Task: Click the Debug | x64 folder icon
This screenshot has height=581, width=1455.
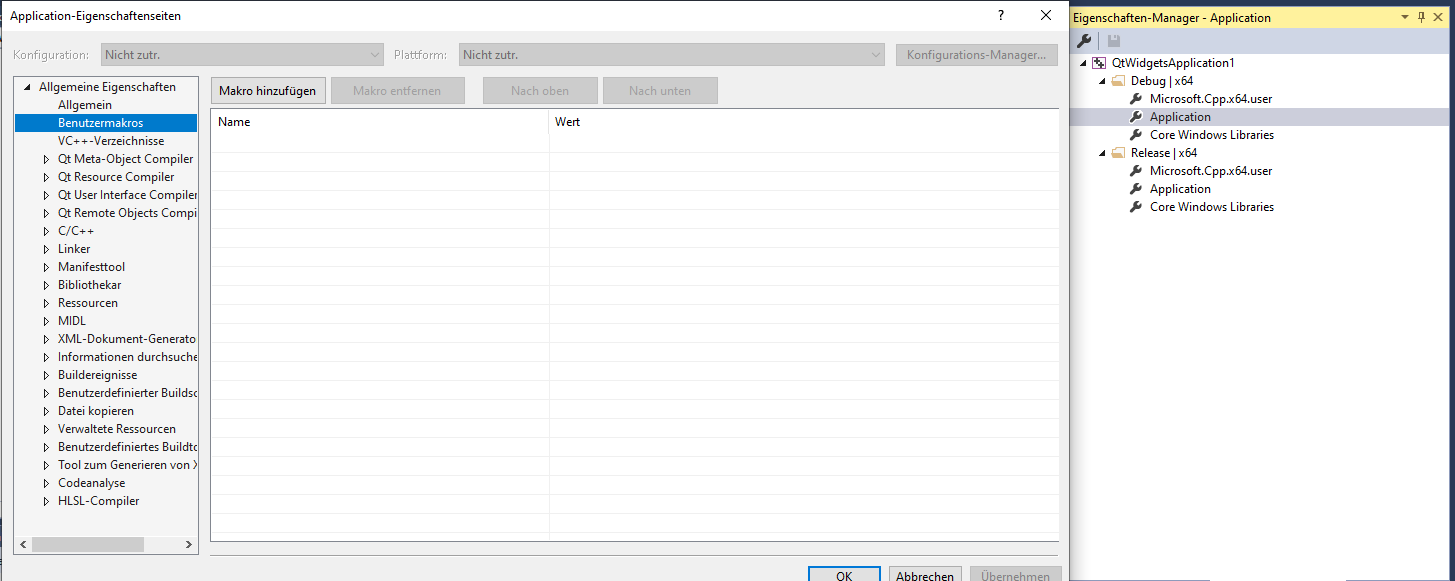Action: [x=1118, y=81]
